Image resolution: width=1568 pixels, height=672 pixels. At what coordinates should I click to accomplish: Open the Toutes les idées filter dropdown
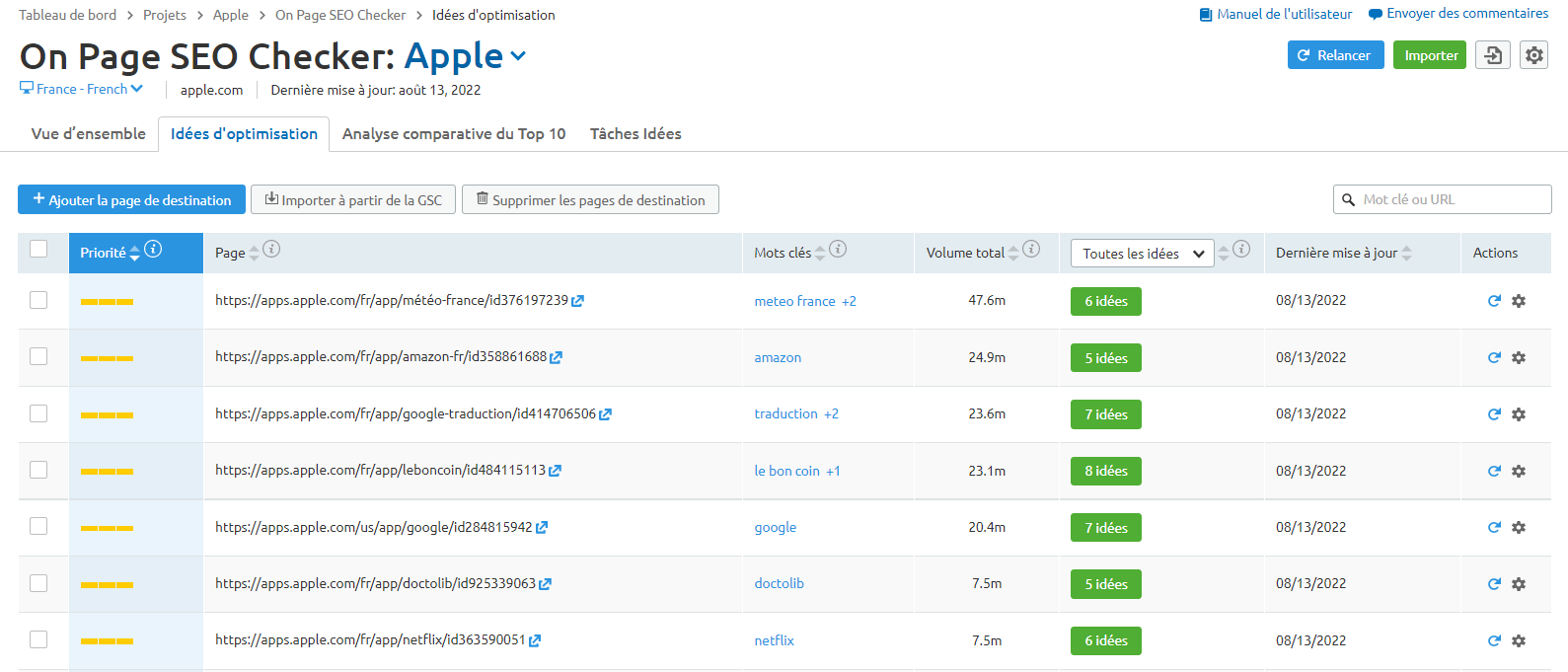[x=1143, y=254]
